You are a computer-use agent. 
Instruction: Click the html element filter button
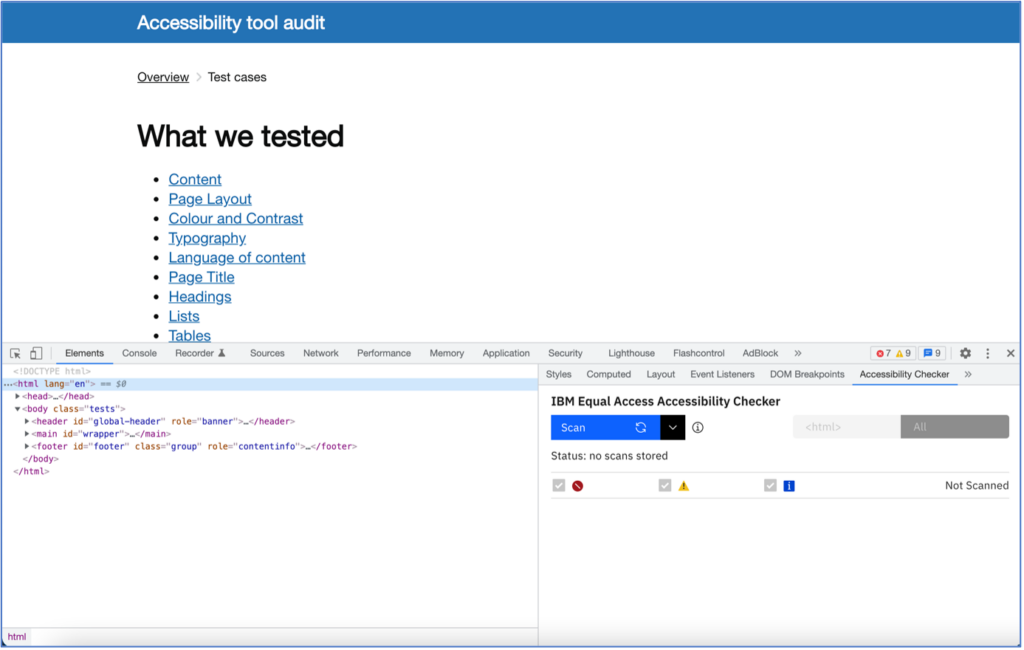[847, 427]
